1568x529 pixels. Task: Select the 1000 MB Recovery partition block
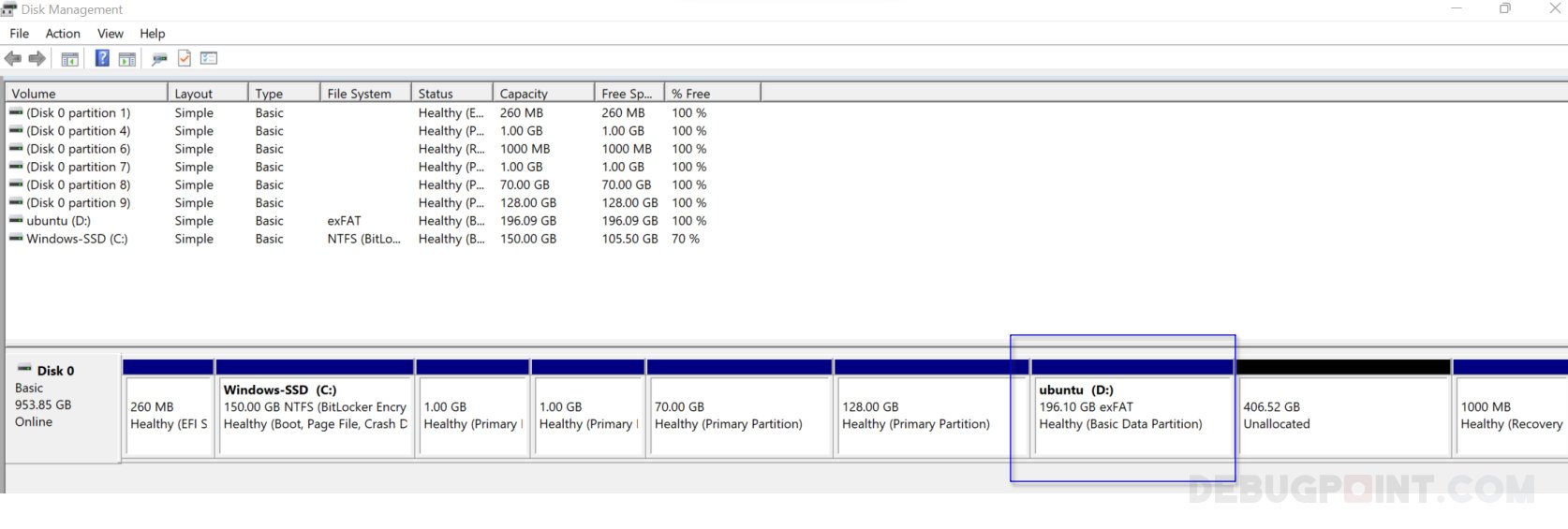pos(1510,416)
